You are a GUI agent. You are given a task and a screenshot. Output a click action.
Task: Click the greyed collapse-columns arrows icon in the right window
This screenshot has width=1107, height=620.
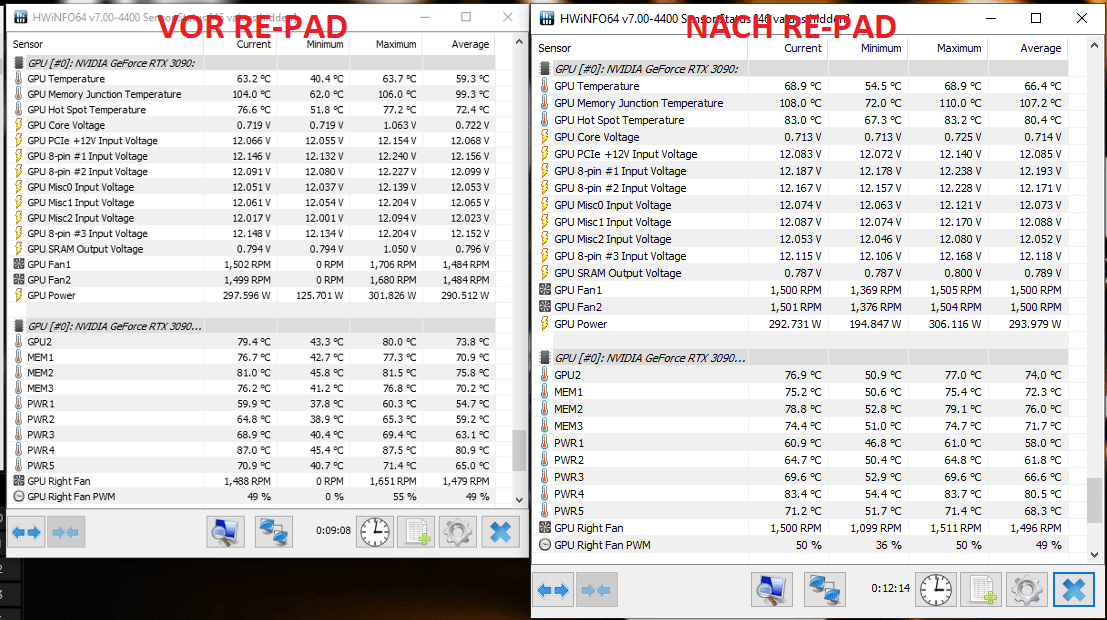point(596,590)
